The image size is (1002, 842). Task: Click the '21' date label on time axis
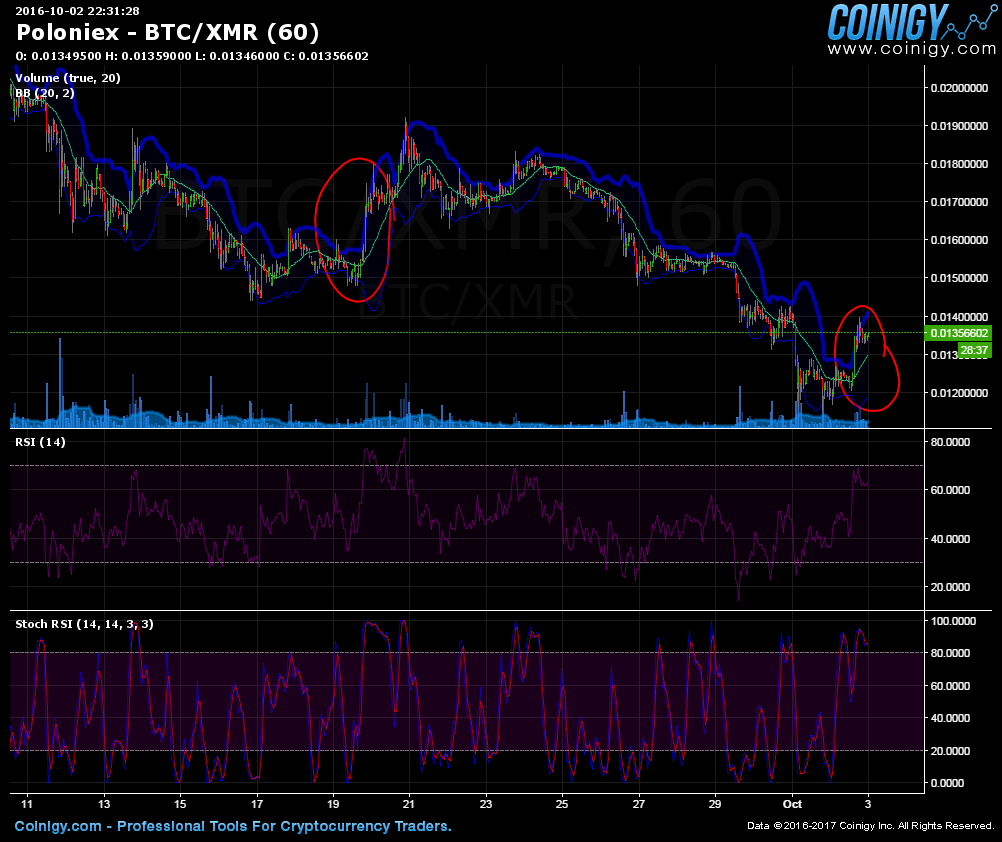point(409,803)
